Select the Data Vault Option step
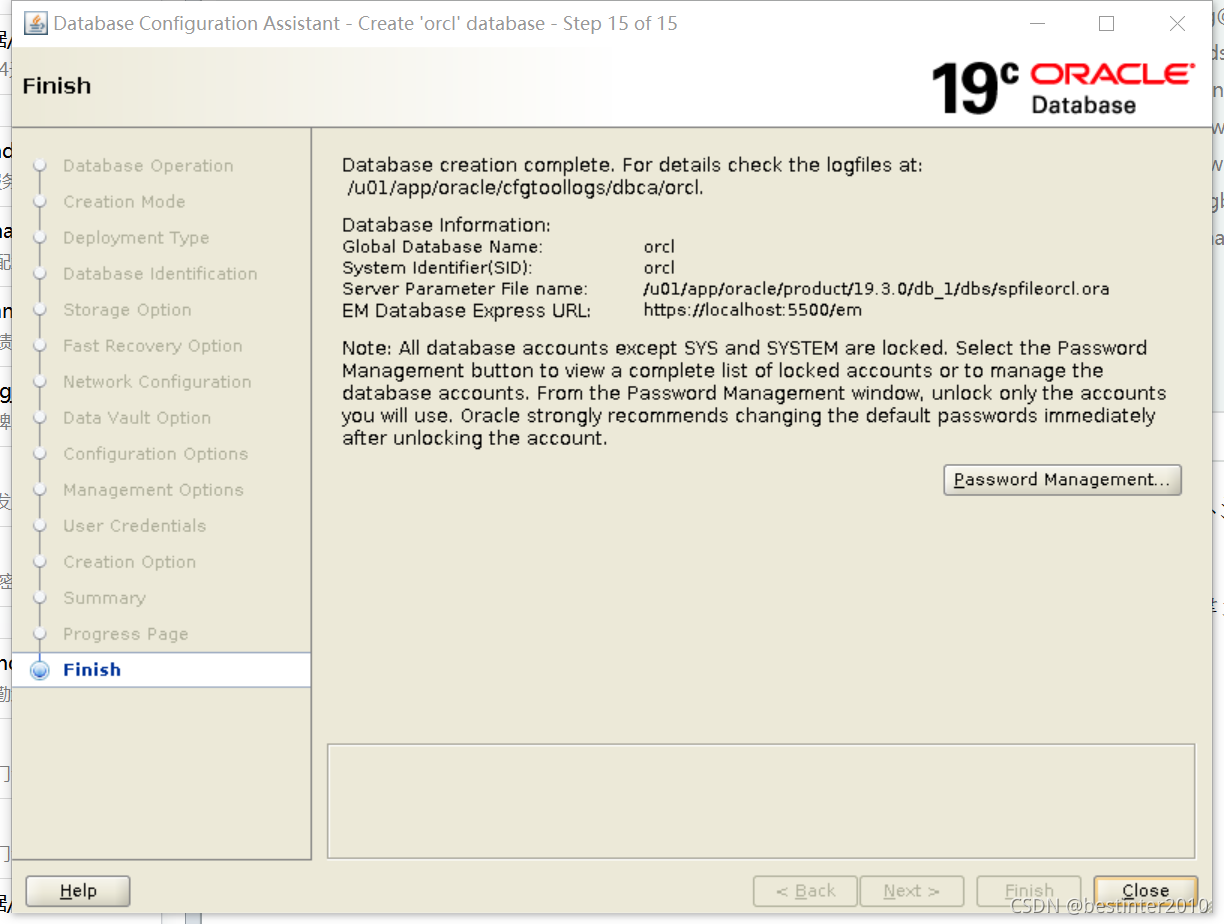Image resolution: width=1224 pixels, height=924 pixels. point(137,418)
